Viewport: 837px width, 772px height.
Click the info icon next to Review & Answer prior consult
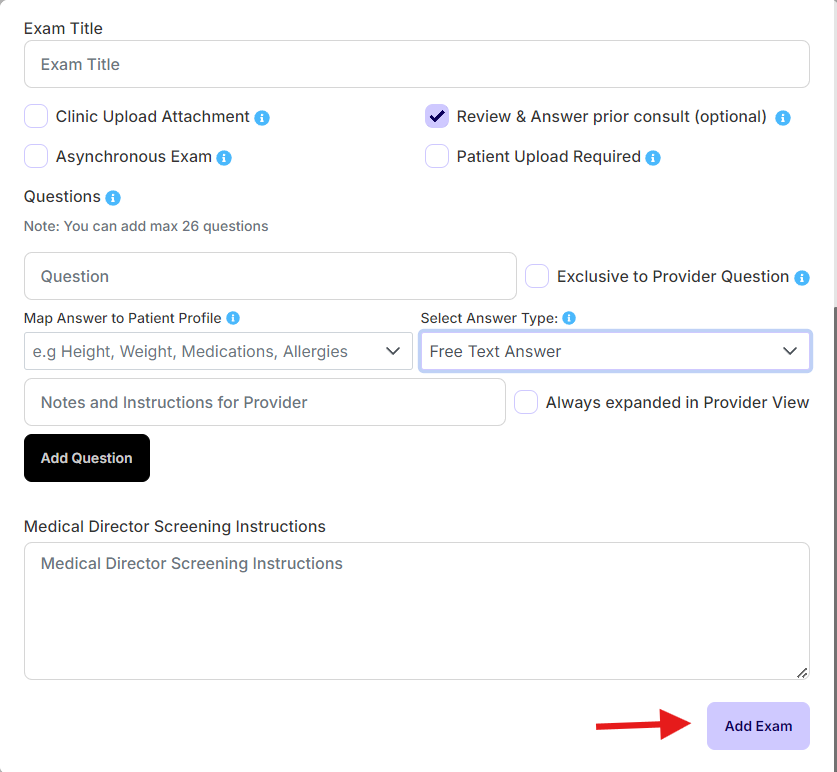783,117
